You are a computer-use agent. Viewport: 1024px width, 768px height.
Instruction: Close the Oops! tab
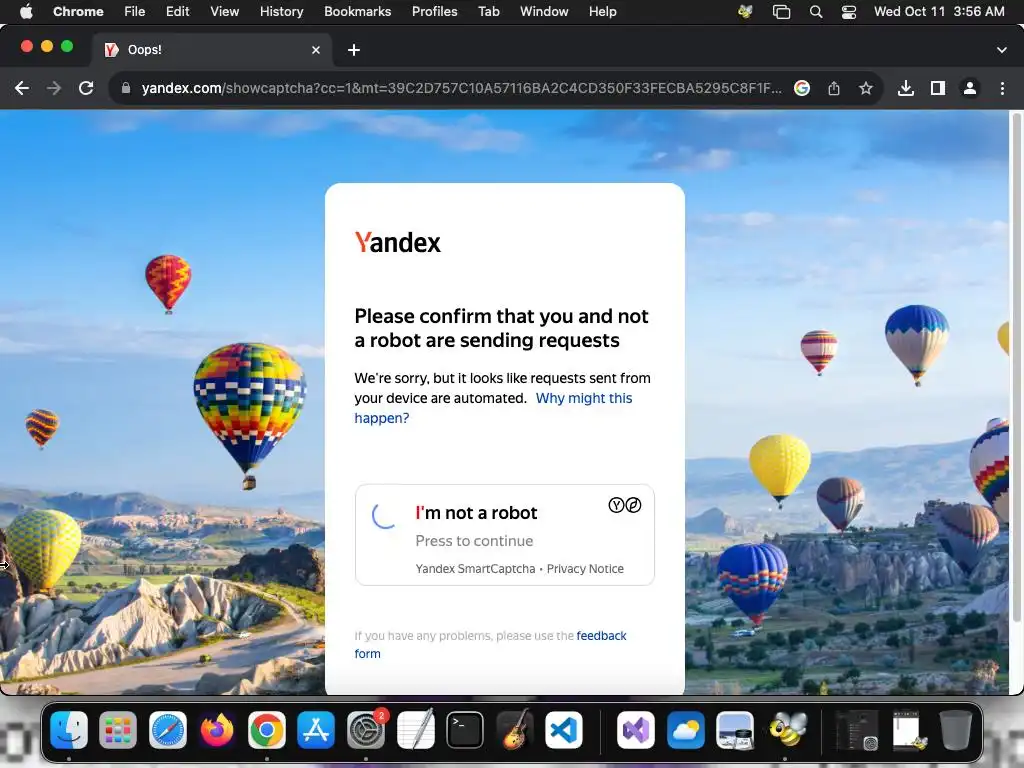[316, 50]
